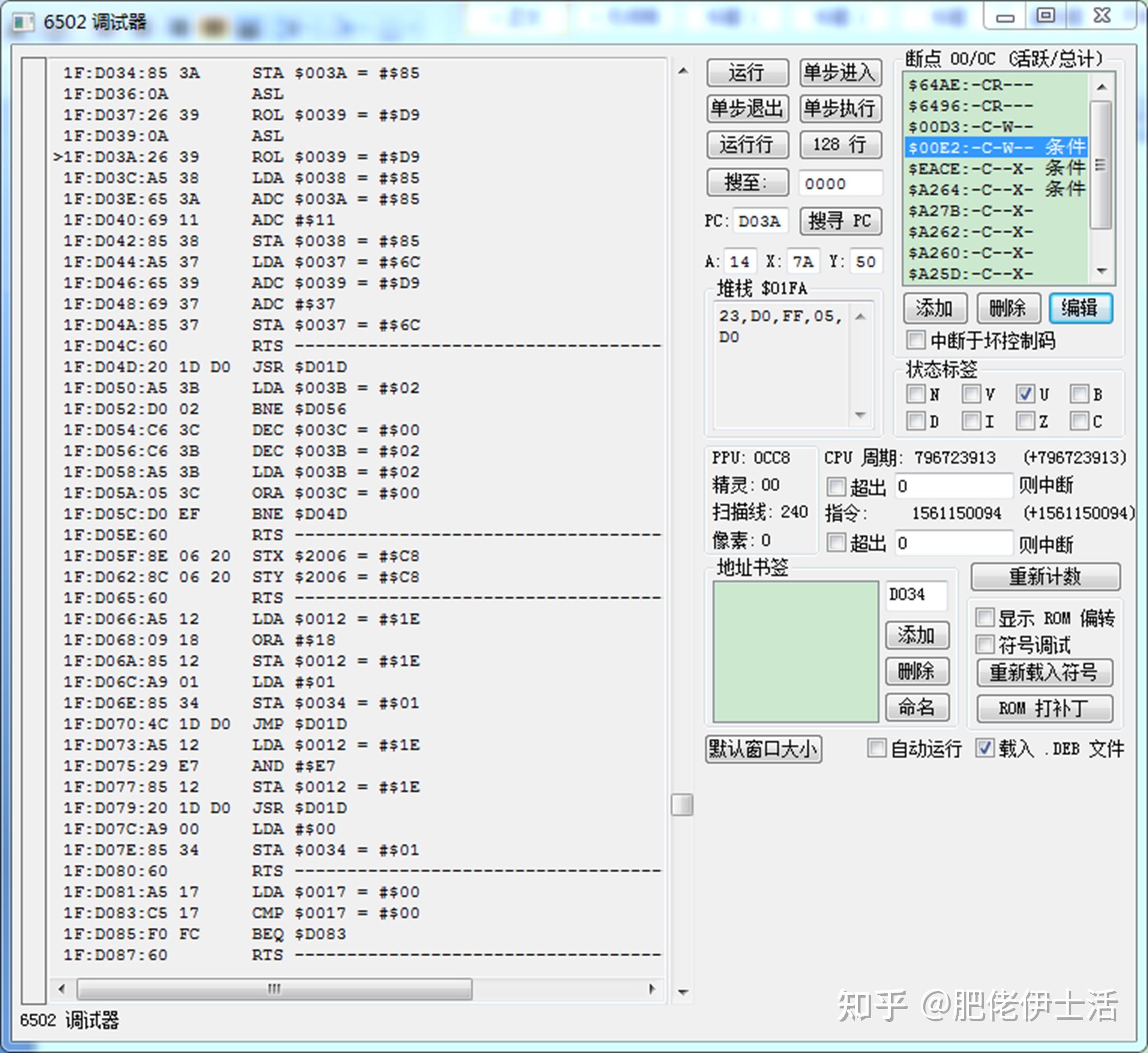Click 单步进入 to step into instruction
1148x1053 pixels.
840,73
